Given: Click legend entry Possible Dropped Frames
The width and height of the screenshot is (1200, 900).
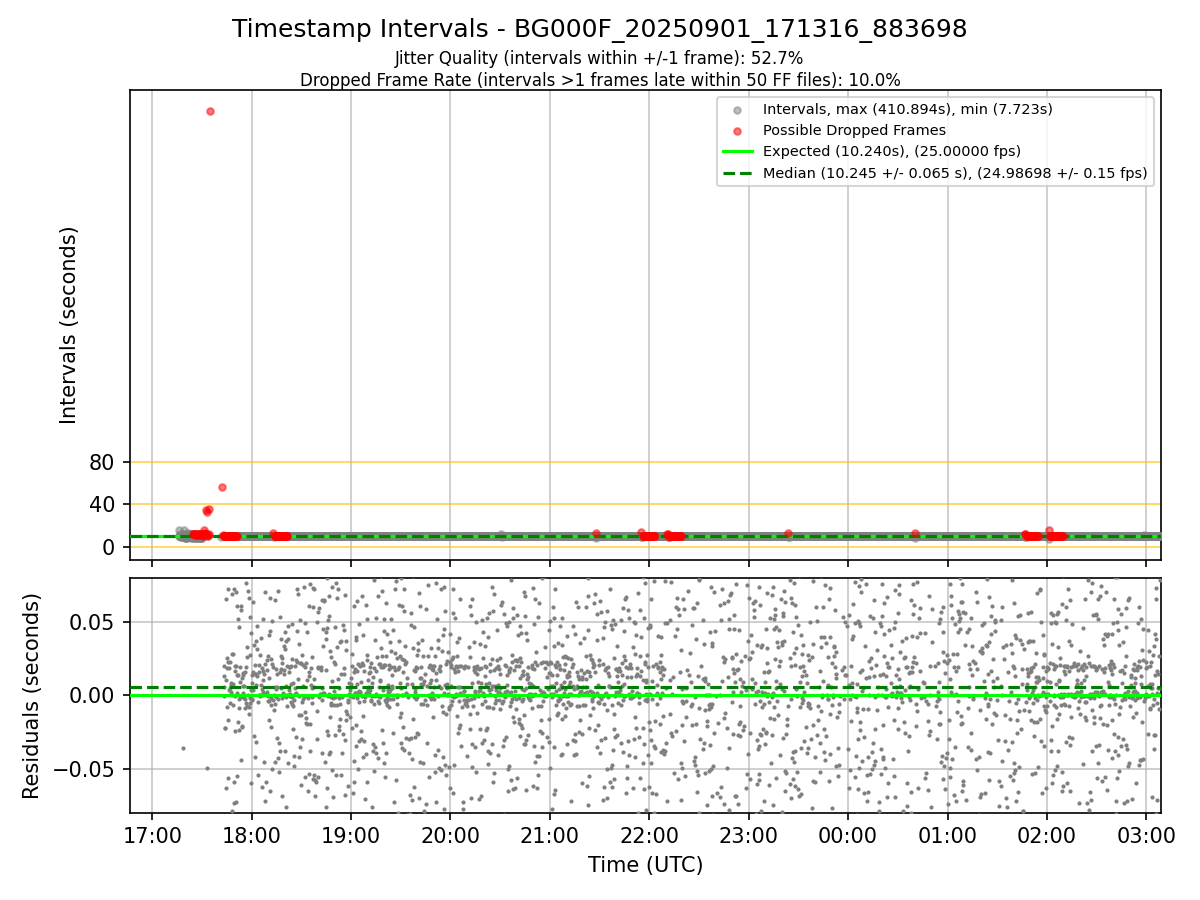Looking at the screenshot, I should coord(854,130).
